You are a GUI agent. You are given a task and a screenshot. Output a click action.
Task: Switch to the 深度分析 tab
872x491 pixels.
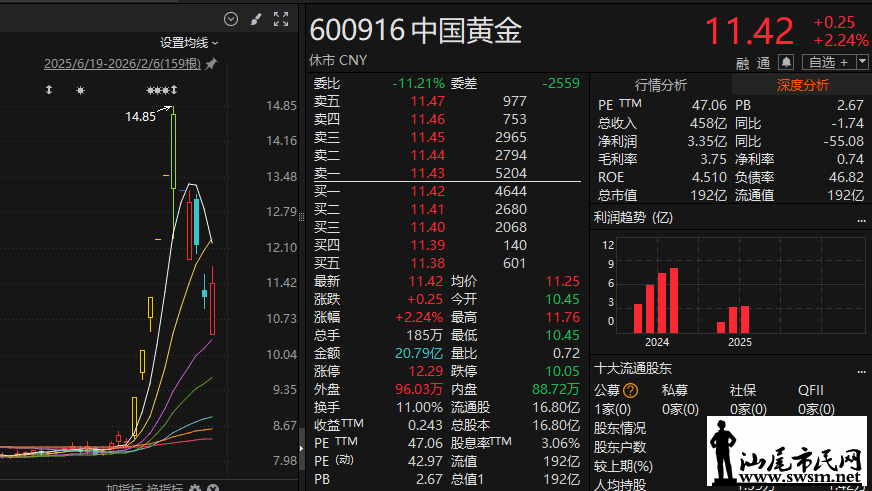click(x=803, y=85)
